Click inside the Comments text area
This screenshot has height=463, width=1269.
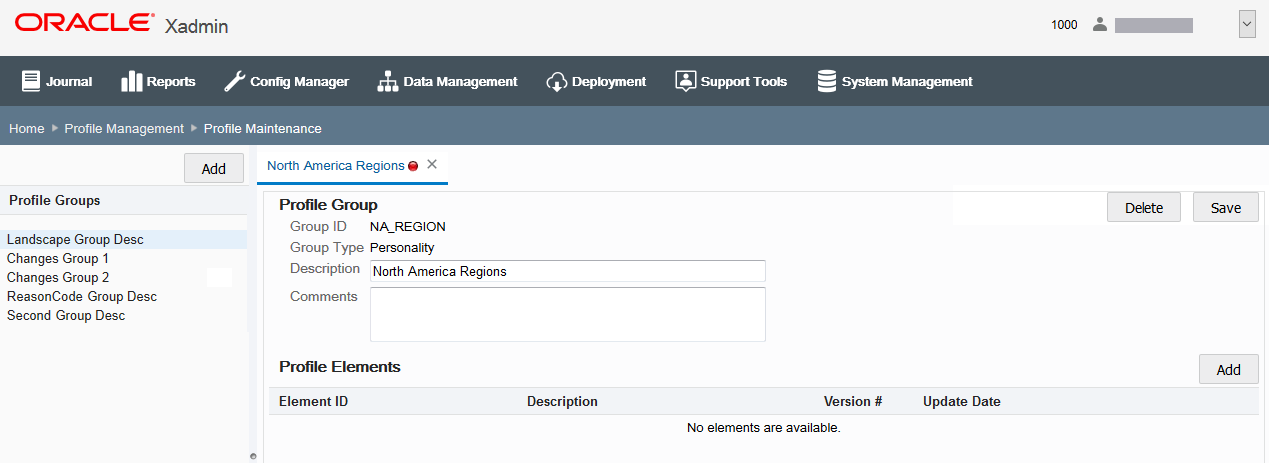[567, 314]
